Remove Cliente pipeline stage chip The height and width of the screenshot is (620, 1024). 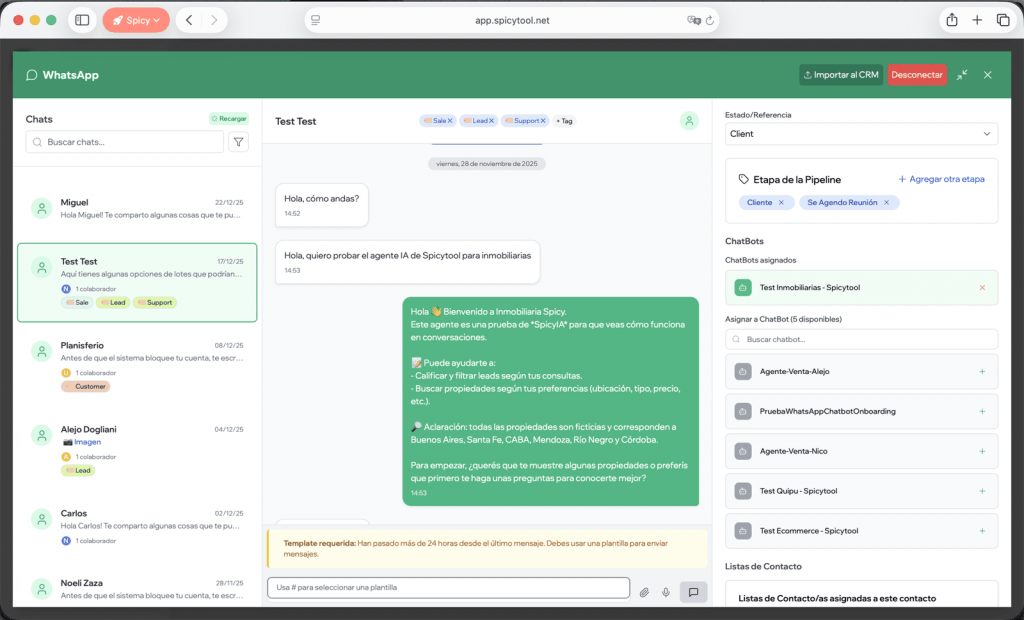(x=782, y=202)
